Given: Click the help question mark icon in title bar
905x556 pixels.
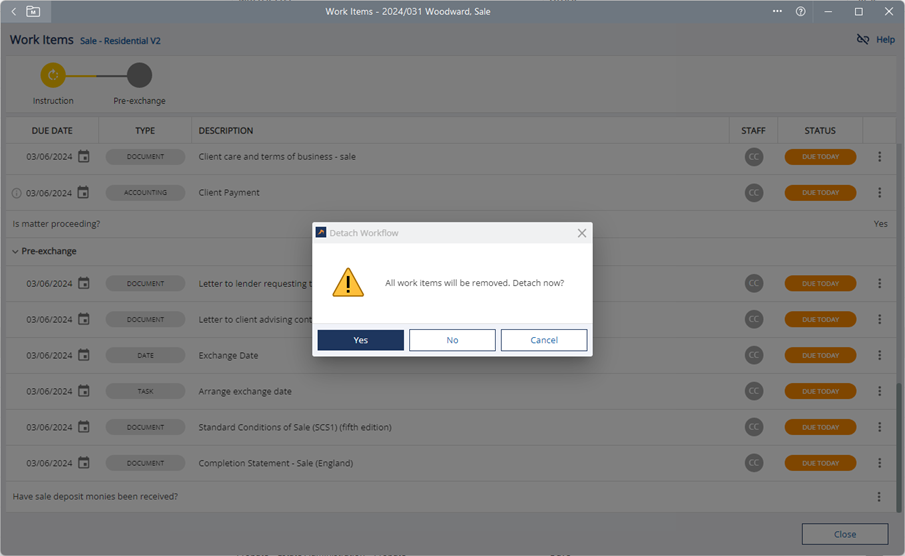Looking at the screenshot, I should [800, 11].
